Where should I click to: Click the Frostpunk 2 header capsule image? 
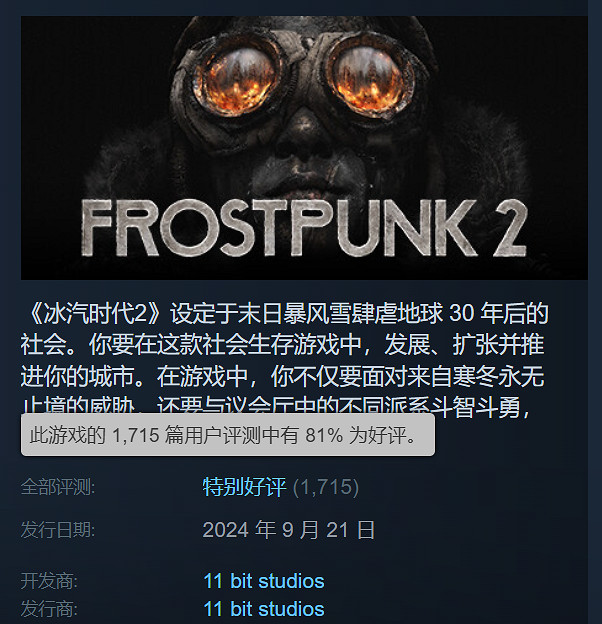304,148
